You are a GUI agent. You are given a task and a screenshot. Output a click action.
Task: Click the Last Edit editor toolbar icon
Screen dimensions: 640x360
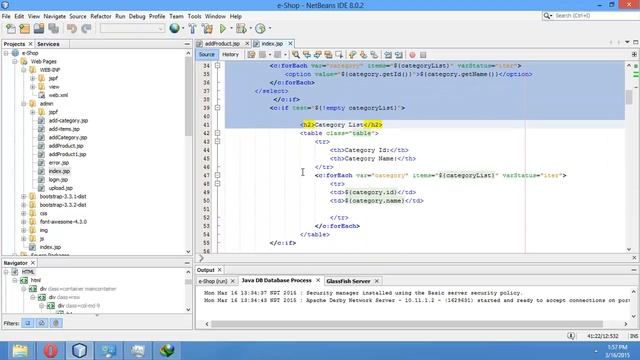click(x=251, y=55)
